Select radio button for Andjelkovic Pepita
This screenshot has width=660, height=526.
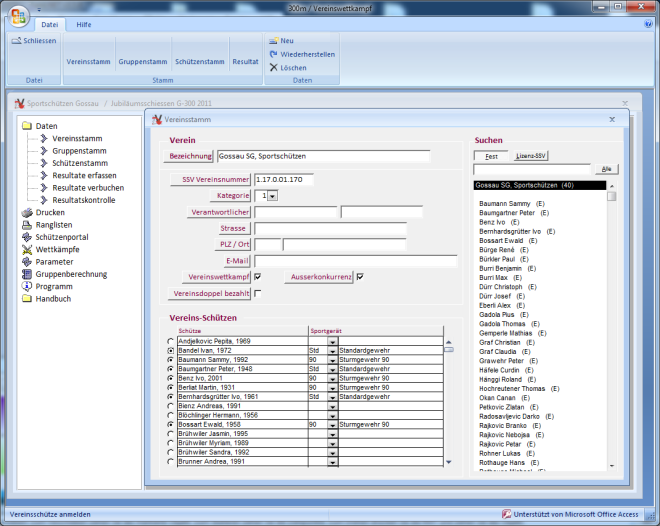[171, 342]
